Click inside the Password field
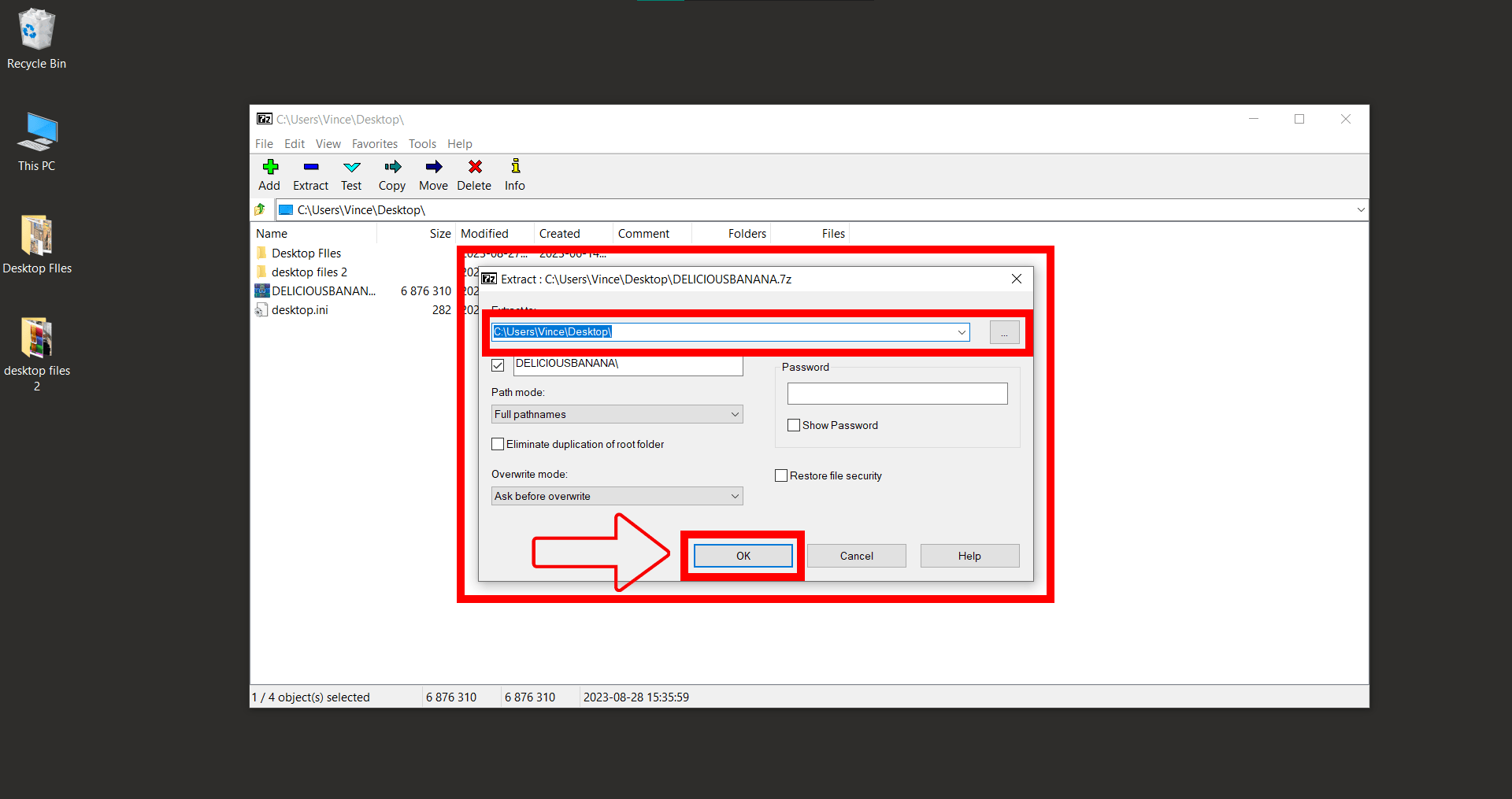Screen dimensions: 1512x799 897,393
